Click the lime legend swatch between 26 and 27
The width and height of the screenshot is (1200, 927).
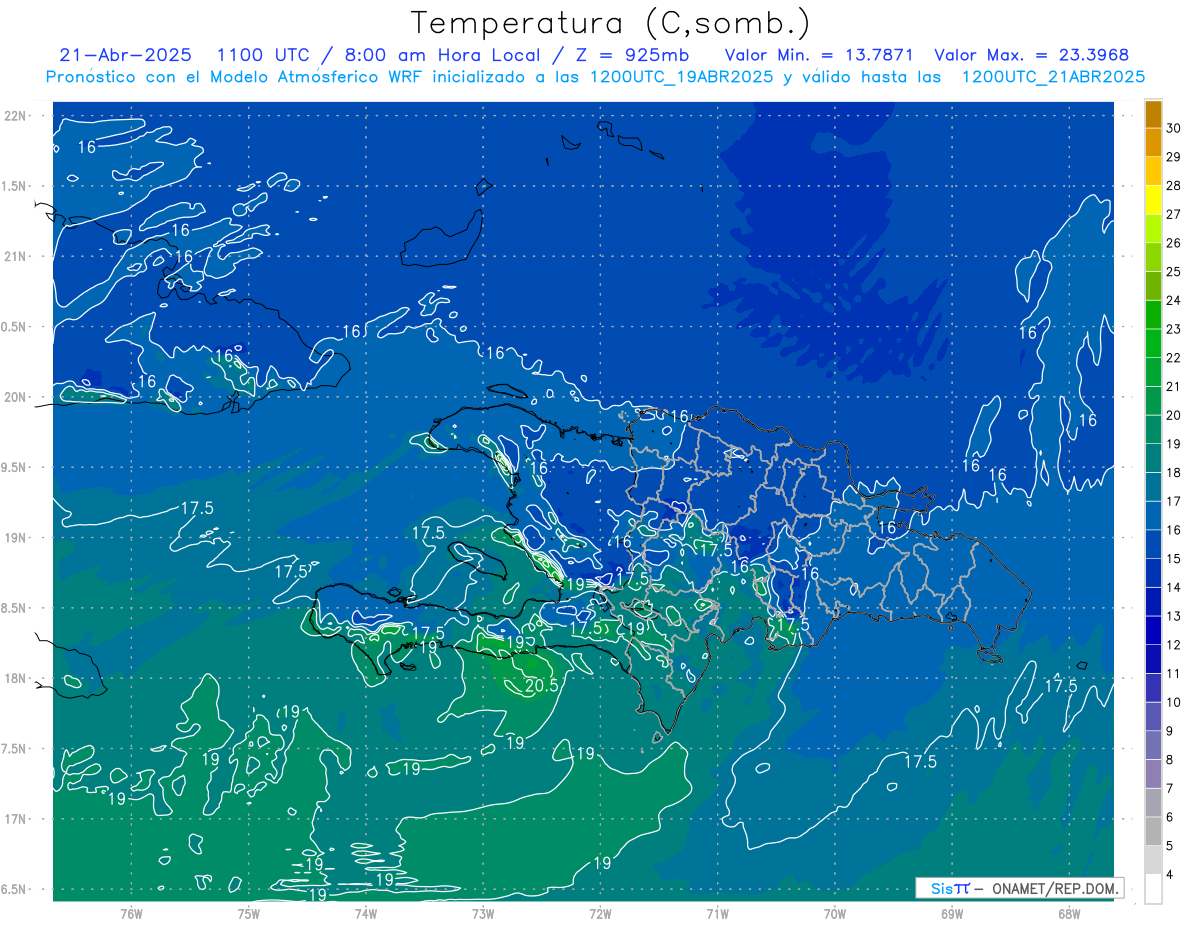tap(1153, 228)
